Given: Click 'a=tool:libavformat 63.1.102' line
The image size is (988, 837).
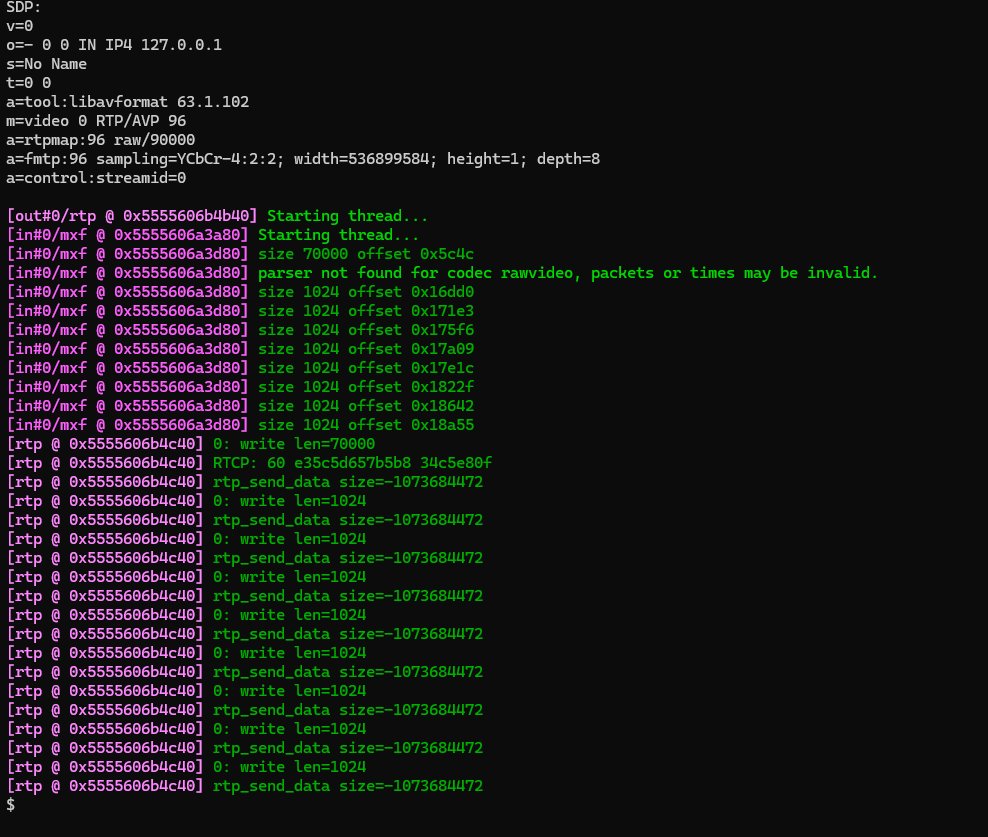Looking at the screenshot, I should (x=128, y=101).
